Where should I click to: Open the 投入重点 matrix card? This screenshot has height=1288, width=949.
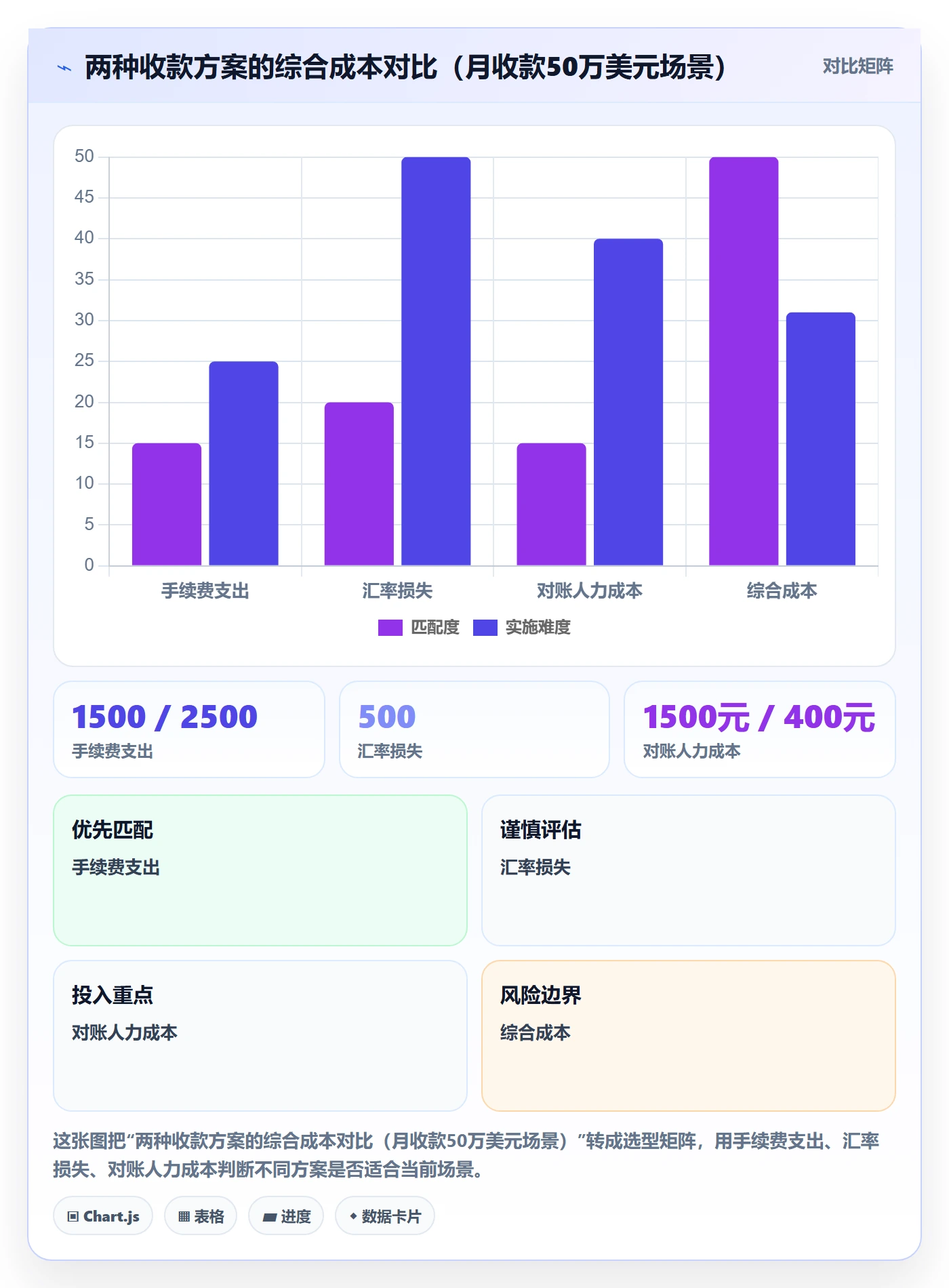tap(260, 1036)
